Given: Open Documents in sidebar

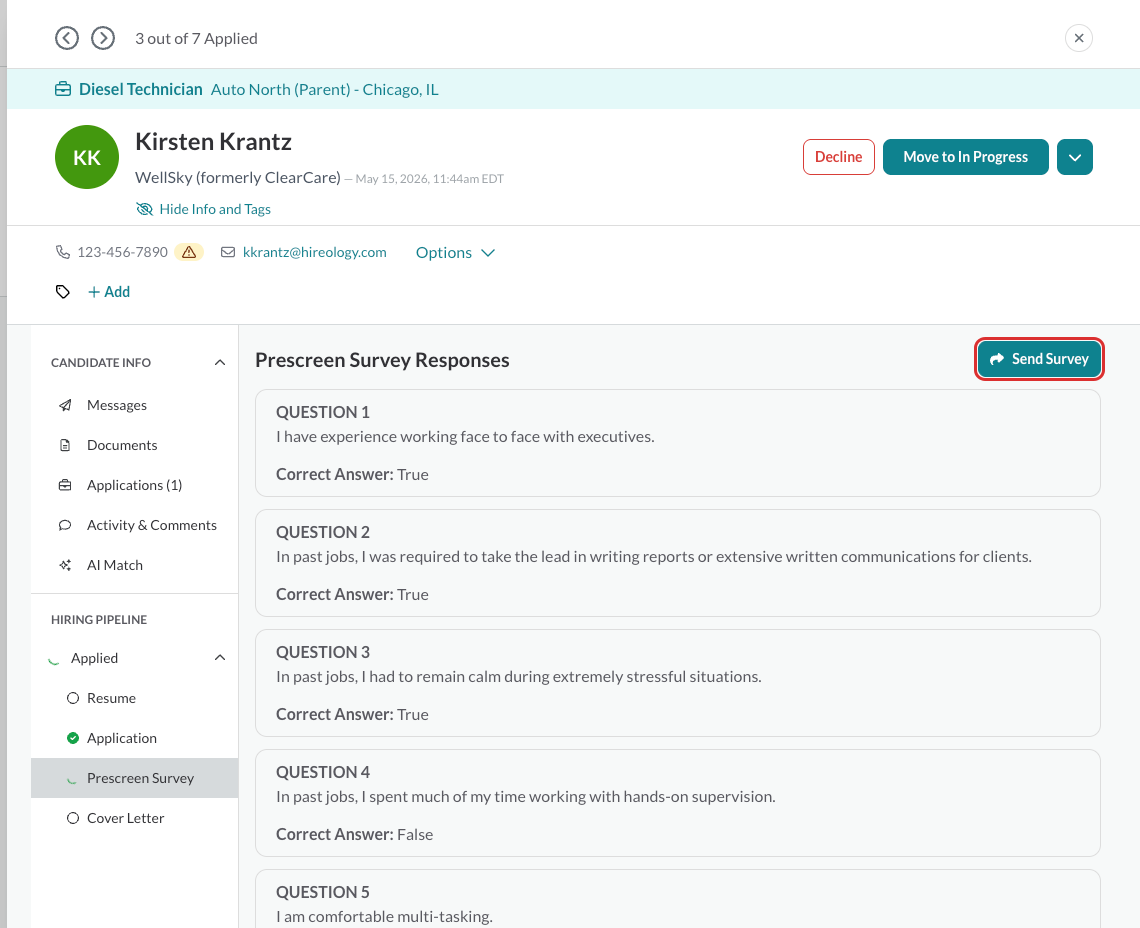Looking at the screenshot, I should pyautogui.click(x=122, y=445).
